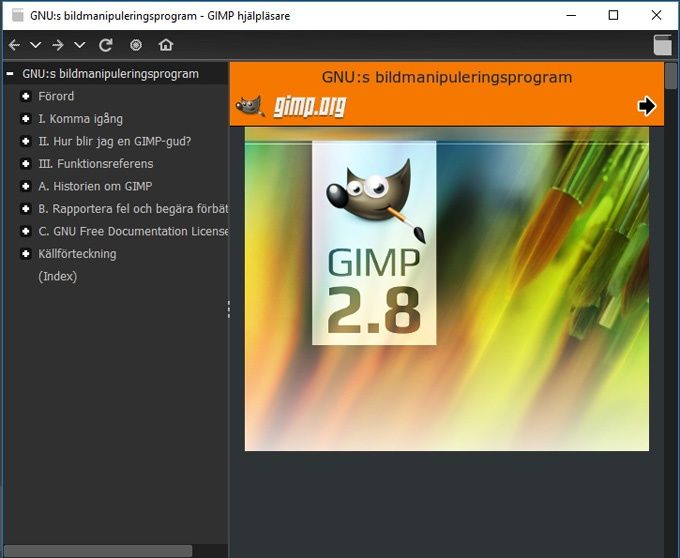The width and height of the screenshot is (680, 558).
Task: Click the Wilber mascot icon in header
Action: point(250,106)
